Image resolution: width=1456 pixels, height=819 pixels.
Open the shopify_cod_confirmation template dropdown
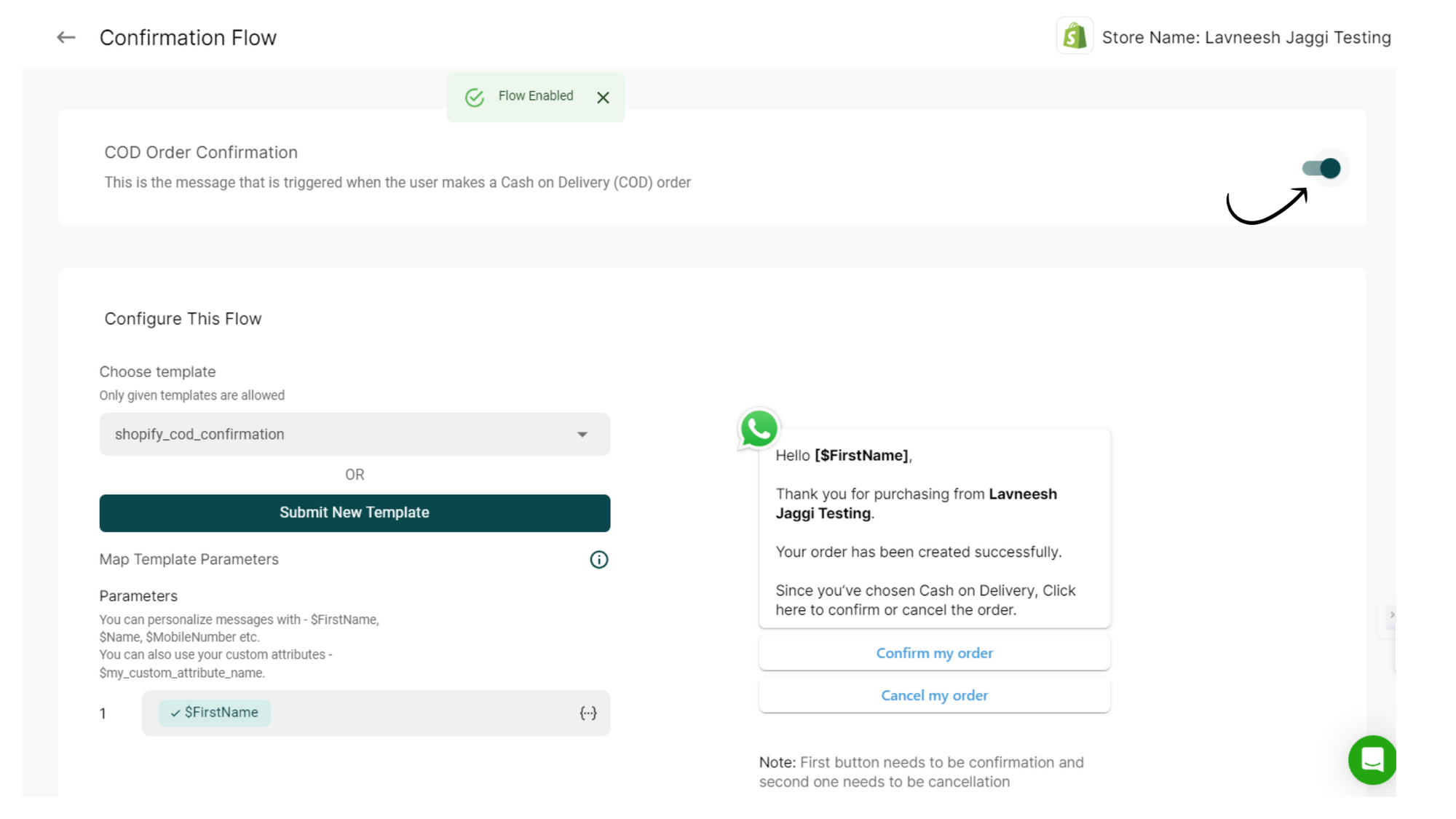pos(354,435)
